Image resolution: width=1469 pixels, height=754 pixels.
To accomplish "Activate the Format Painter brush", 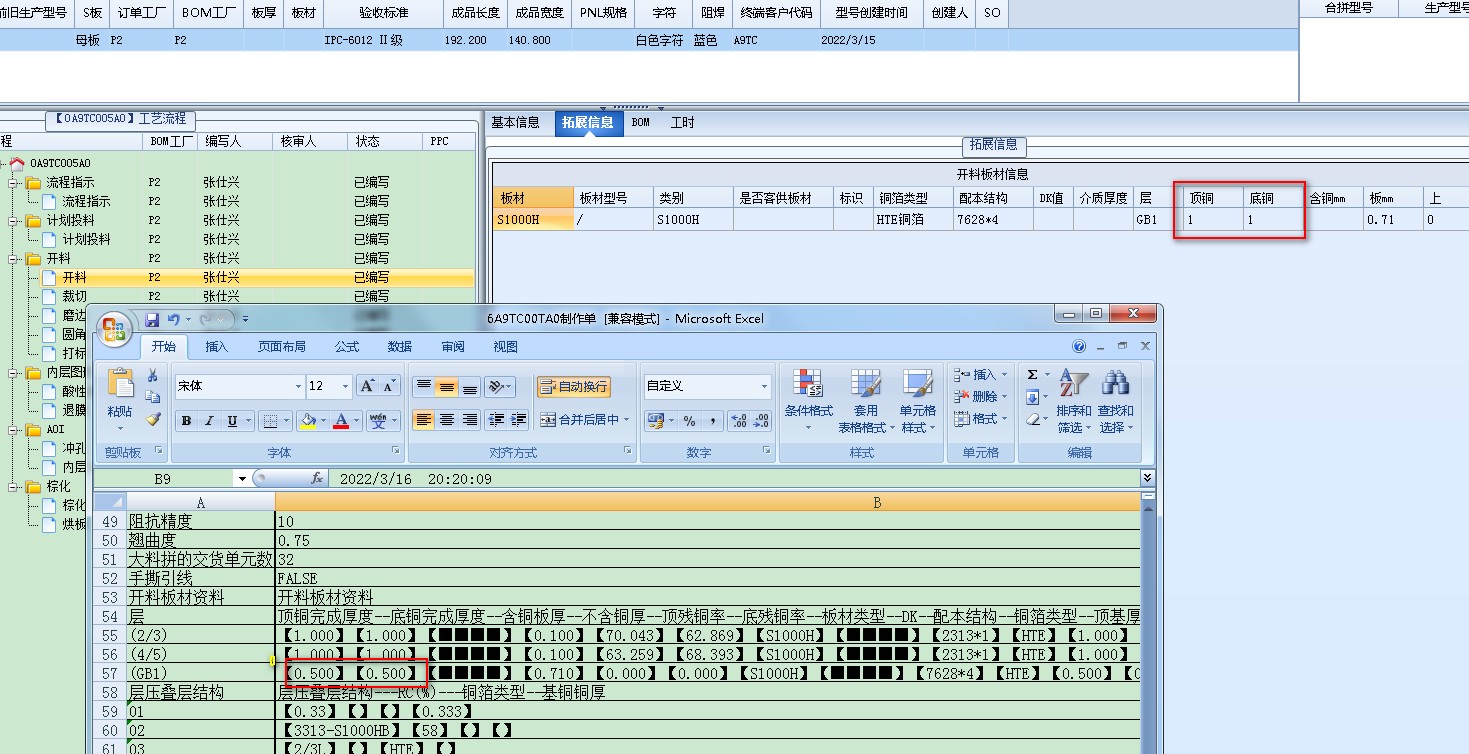I will pos(153,420).
